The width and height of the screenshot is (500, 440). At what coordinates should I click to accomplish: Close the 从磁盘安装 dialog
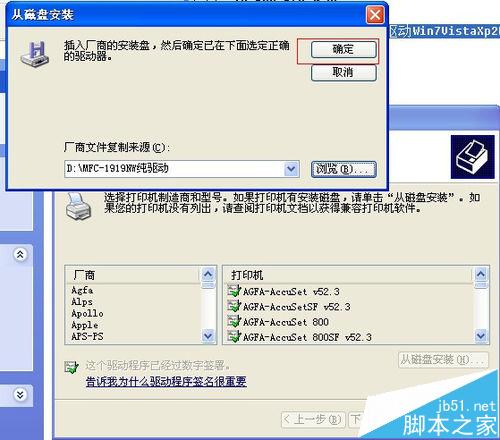pyautogui.click(x=375, y=15)
